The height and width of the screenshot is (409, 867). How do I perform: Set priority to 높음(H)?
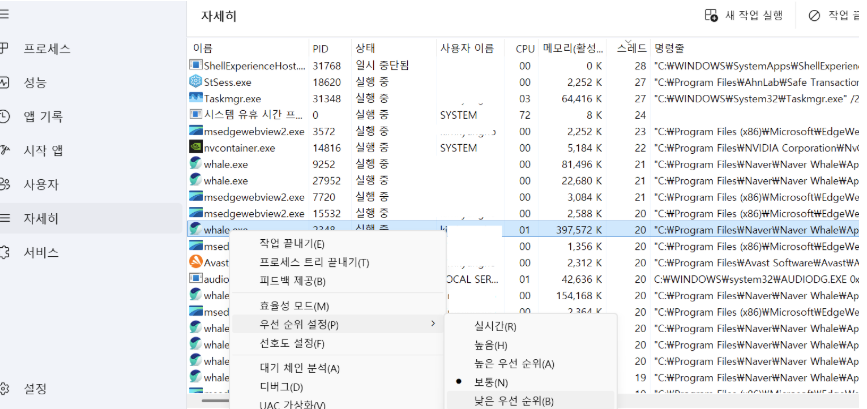click(490, 345)
